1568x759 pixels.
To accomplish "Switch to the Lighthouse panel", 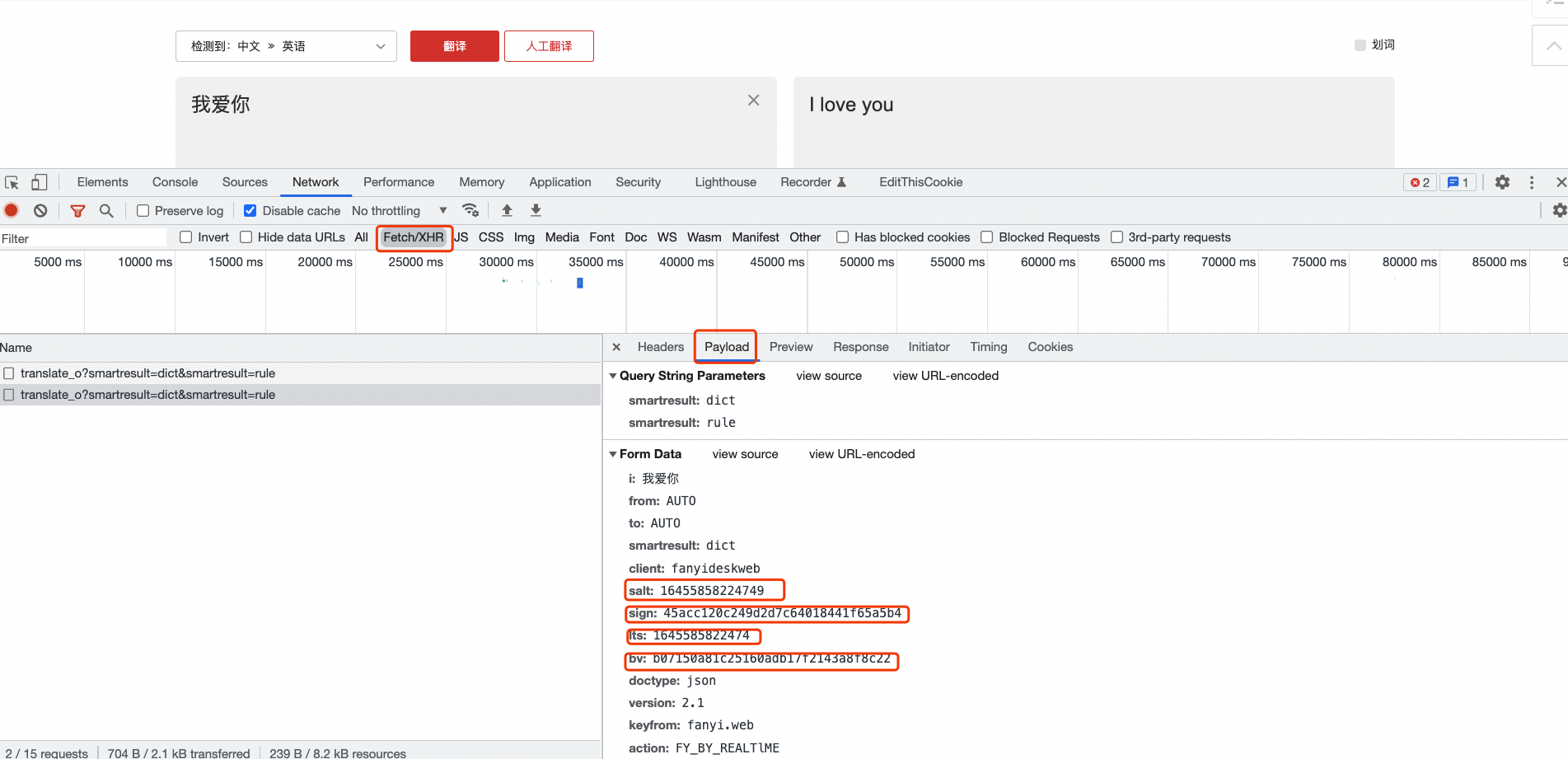I will click(725, 182).
